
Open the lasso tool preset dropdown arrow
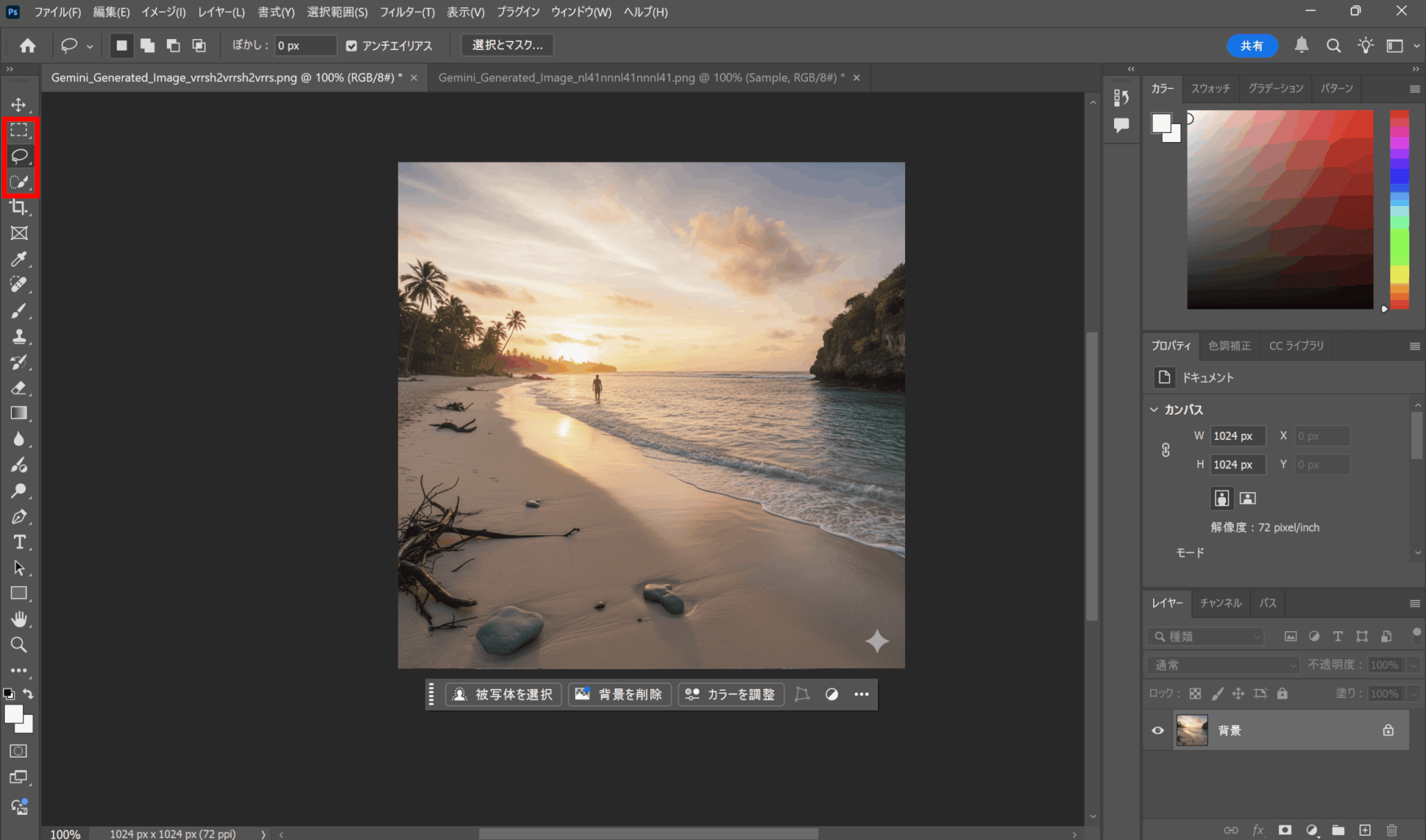[90, 46]
